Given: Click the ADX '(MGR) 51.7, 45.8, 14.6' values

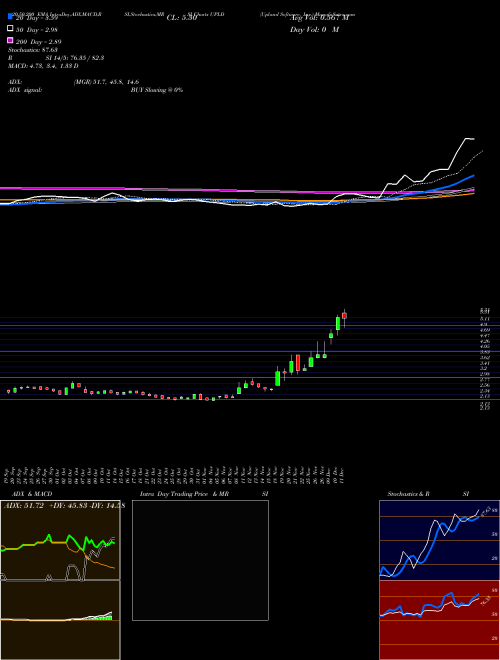Looking at the screenshot, I should coord(106,82).
